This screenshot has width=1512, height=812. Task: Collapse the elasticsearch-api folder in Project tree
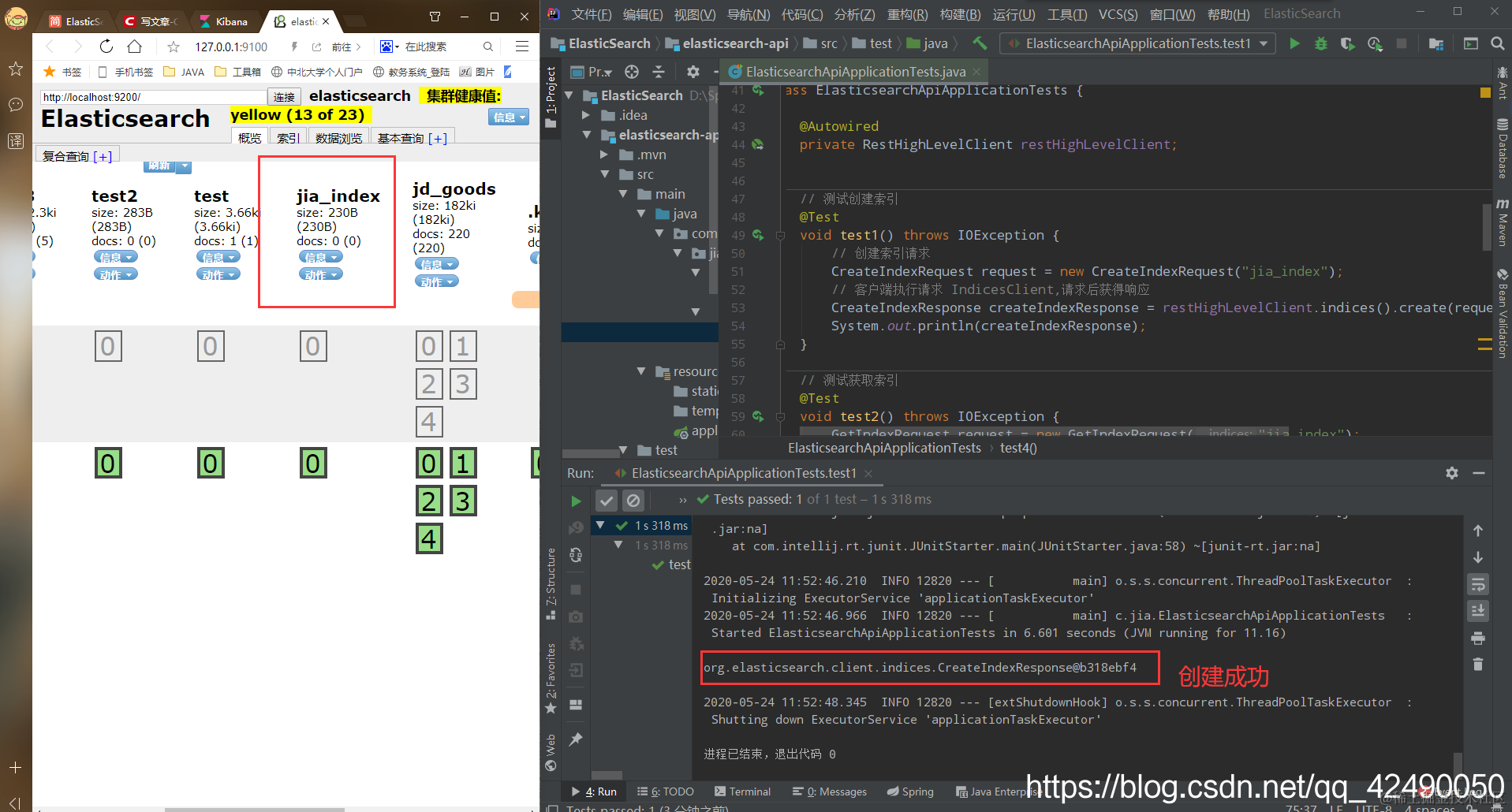click(587, 135)
